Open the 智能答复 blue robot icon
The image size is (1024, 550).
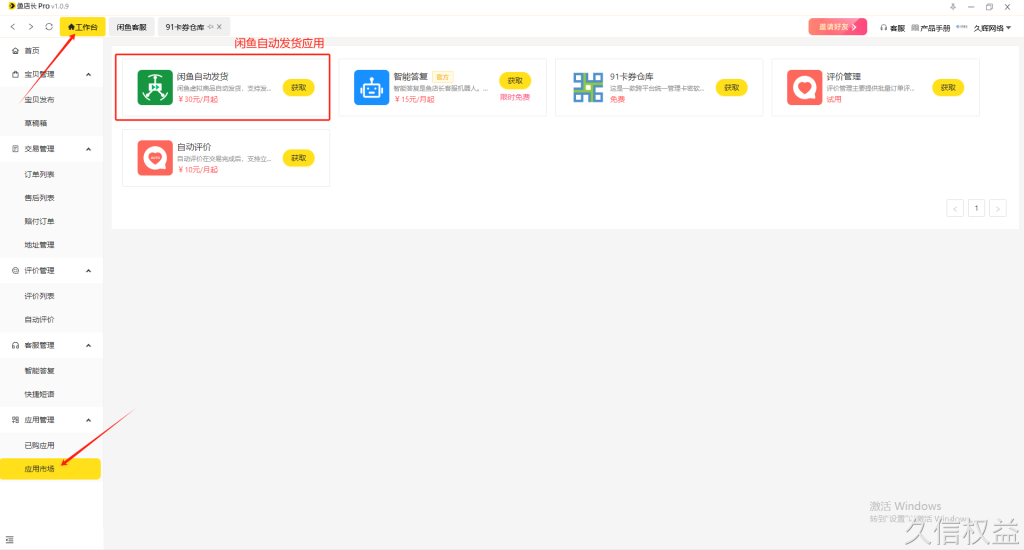(x=371, y=88)
